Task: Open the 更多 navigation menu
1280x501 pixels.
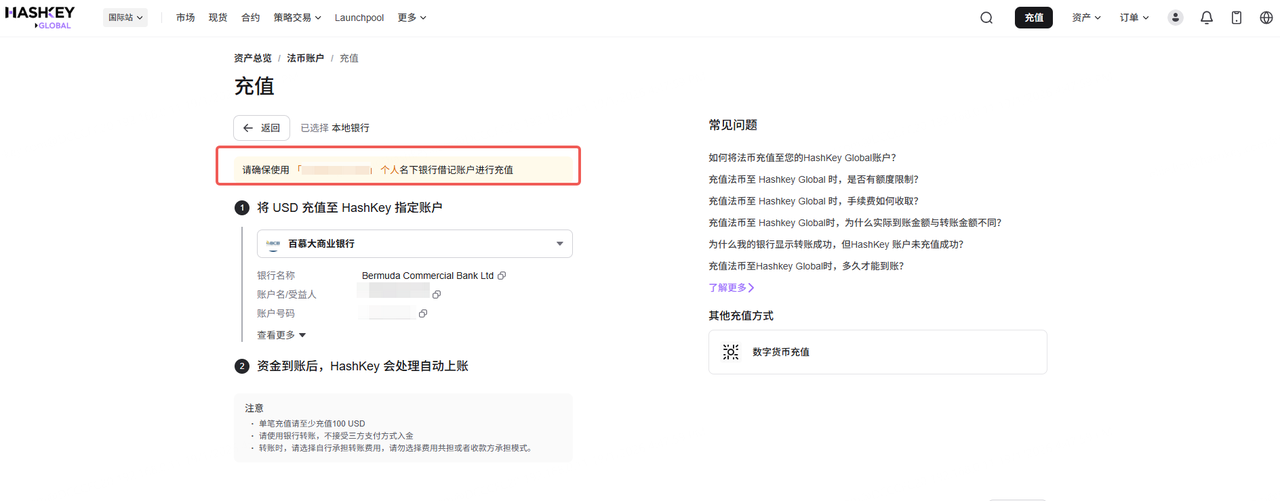Action: click(x=411, y=18)
